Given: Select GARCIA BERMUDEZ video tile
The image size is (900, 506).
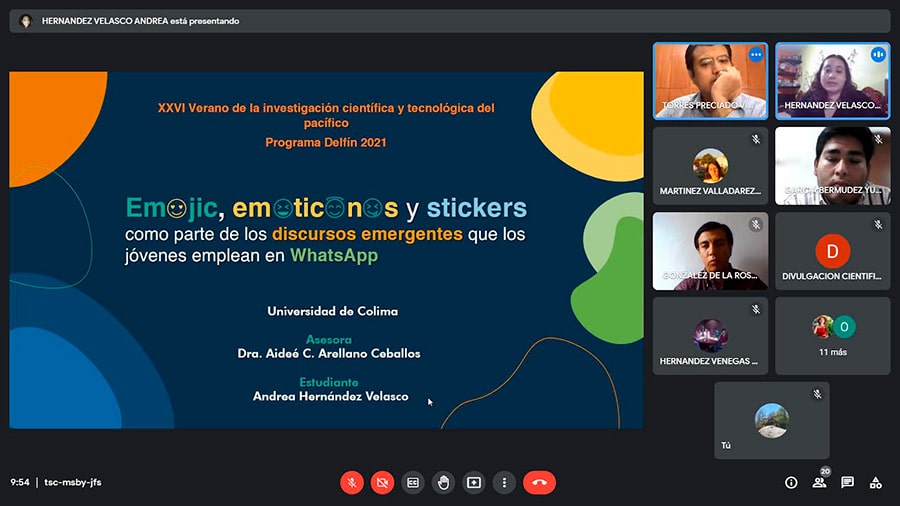Looking at the screenshot, I should click(833, 166).
